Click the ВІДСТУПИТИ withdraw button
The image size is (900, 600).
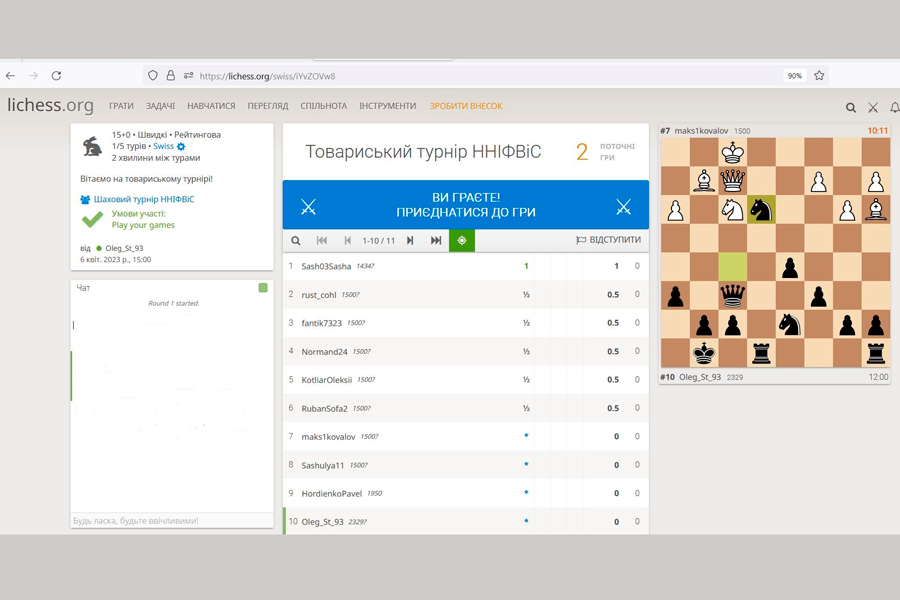click(x=609, y=240)
